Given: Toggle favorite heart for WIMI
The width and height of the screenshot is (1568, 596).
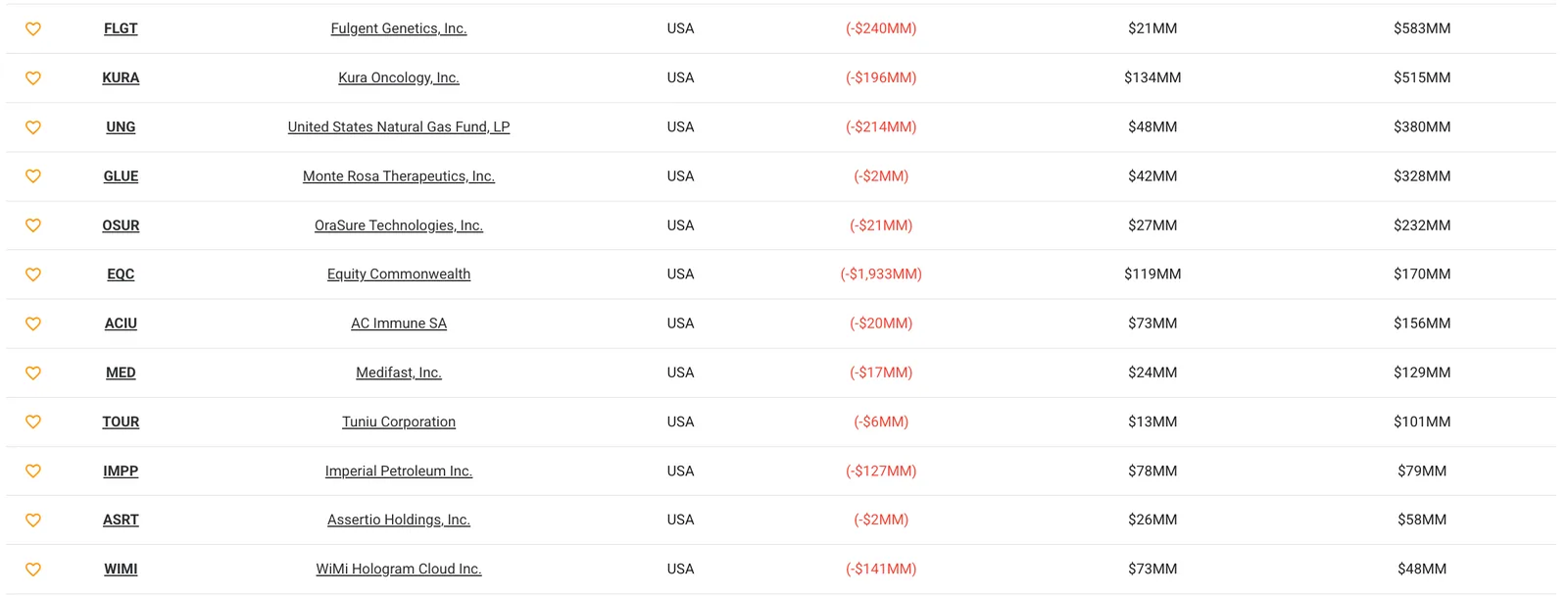Looking at the screenshot, I should click(x=32, y=569).
